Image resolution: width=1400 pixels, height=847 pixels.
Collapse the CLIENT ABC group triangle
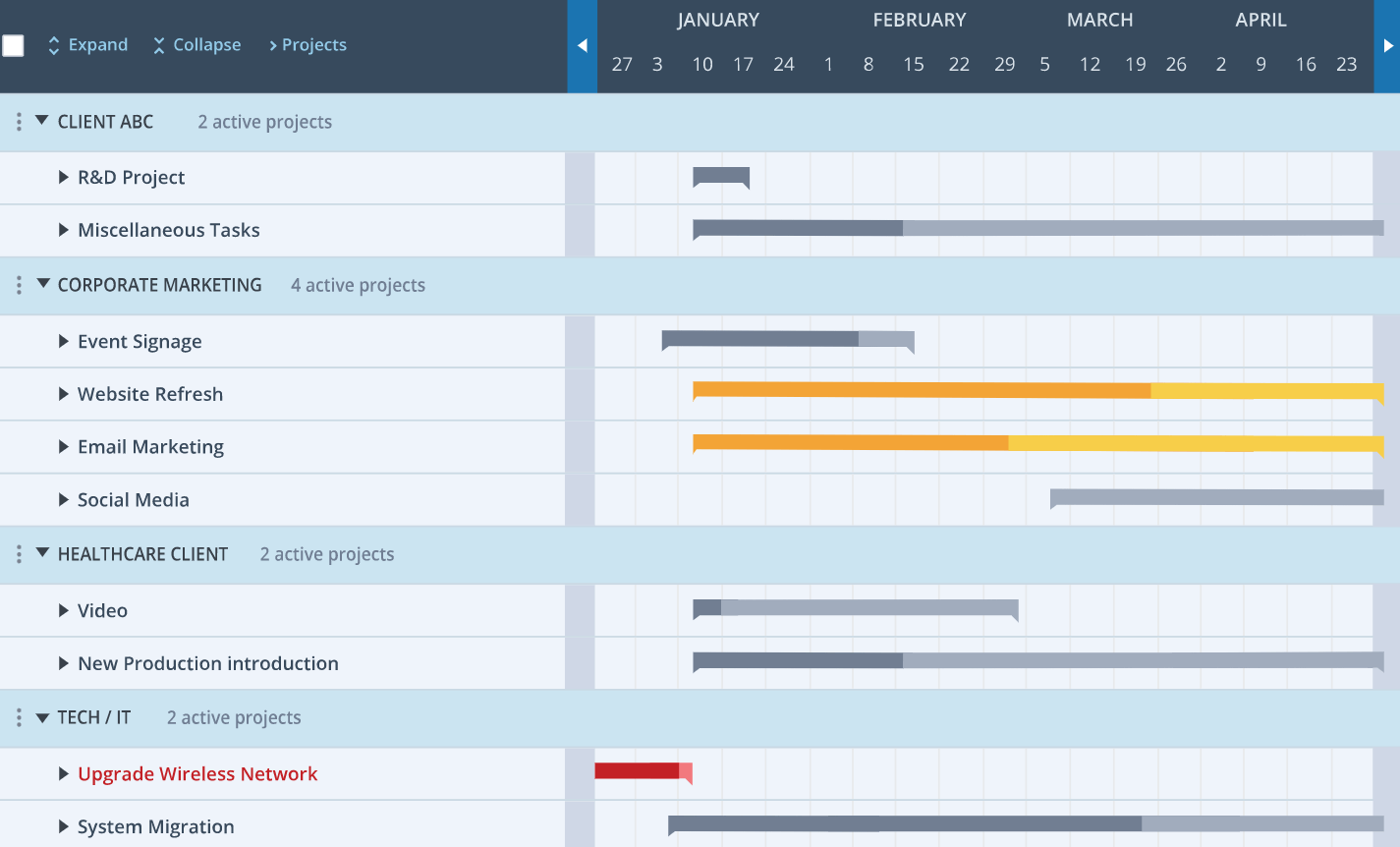[x=41, y=121]
